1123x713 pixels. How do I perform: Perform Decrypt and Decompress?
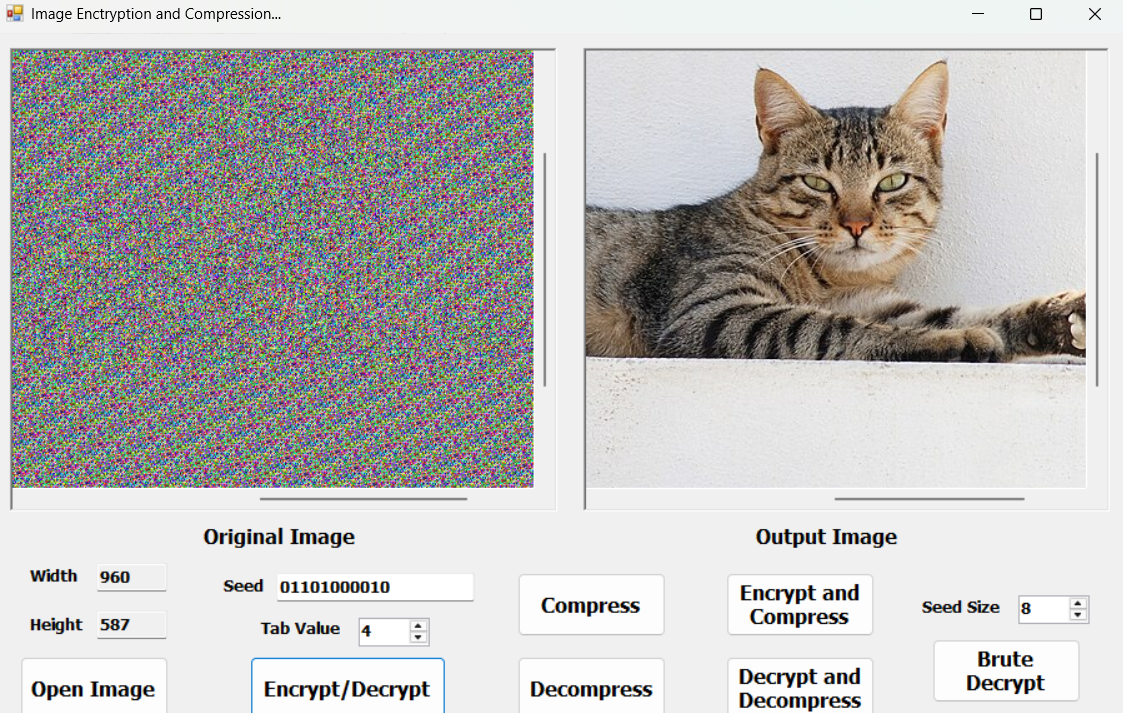(x=799, y=686)
